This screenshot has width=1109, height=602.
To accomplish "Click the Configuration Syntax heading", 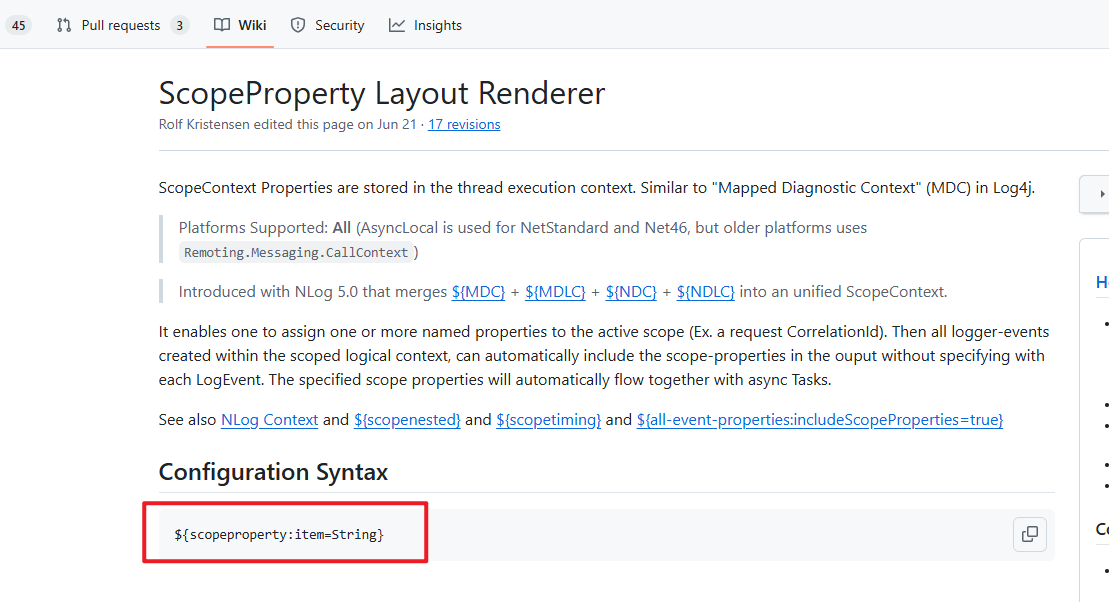I will click(273, 472).
